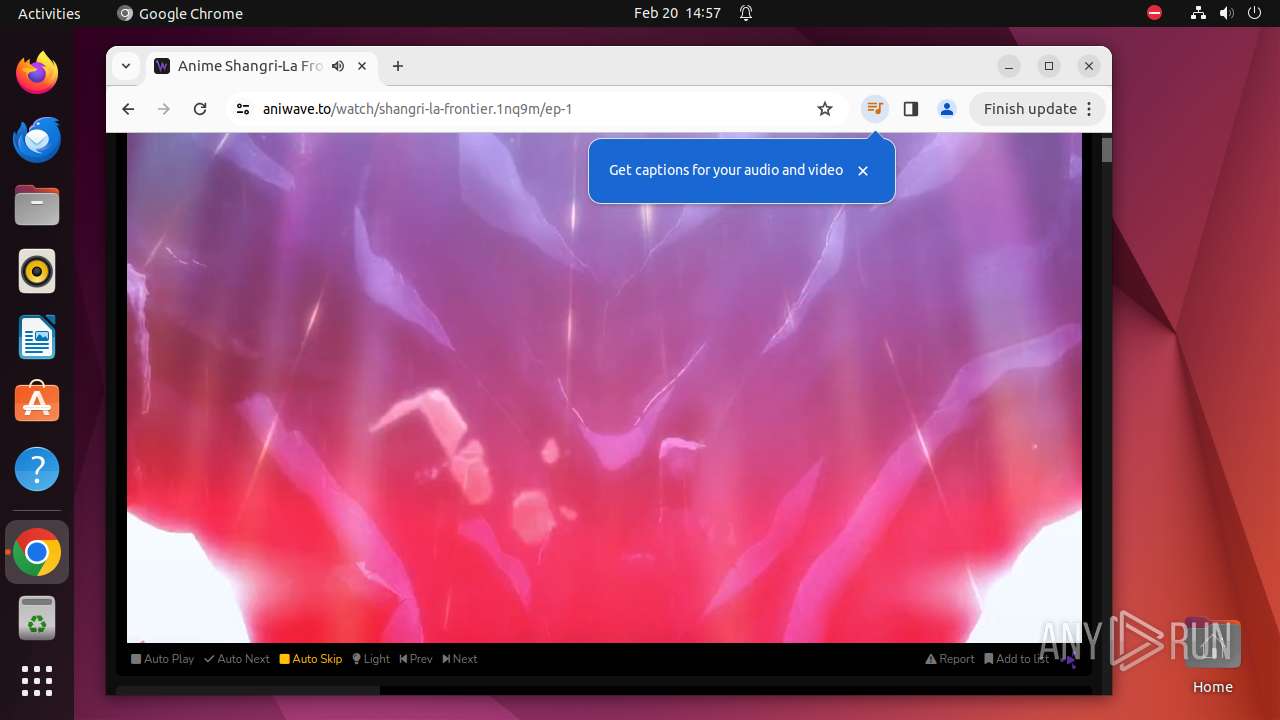Viewport: 1280px width, 720px height.
Task: Open the system volume icon in the top bar
Action: point(1227,13)
